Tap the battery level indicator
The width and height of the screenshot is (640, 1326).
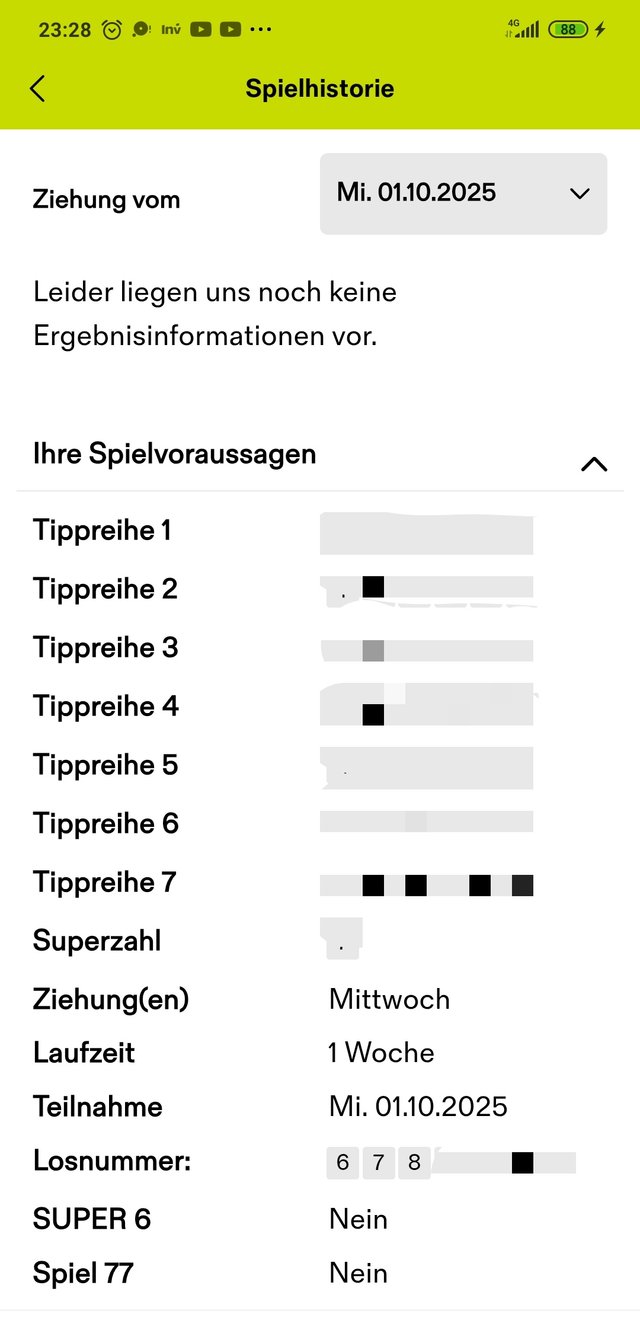tap(567, 30)
